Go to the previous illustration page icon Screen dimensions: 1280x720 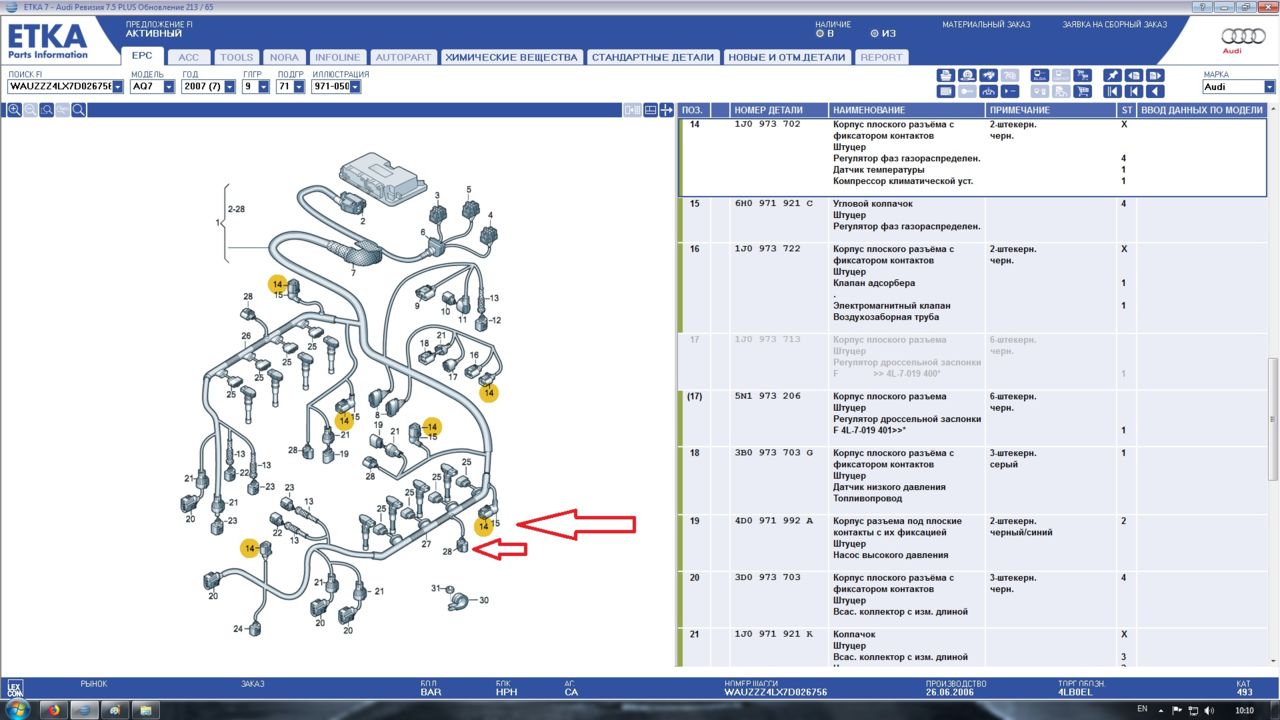pyautogui.click(x=1134, y=75)
